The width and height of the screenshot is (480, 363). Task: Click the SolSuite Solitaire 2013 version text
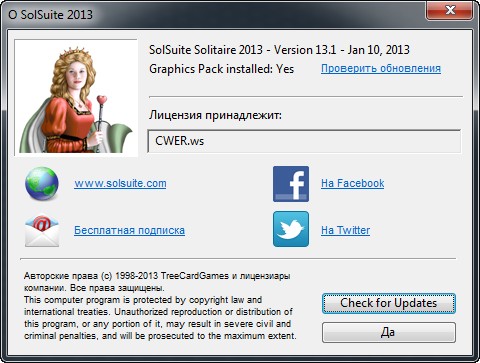tap(279, 50)
